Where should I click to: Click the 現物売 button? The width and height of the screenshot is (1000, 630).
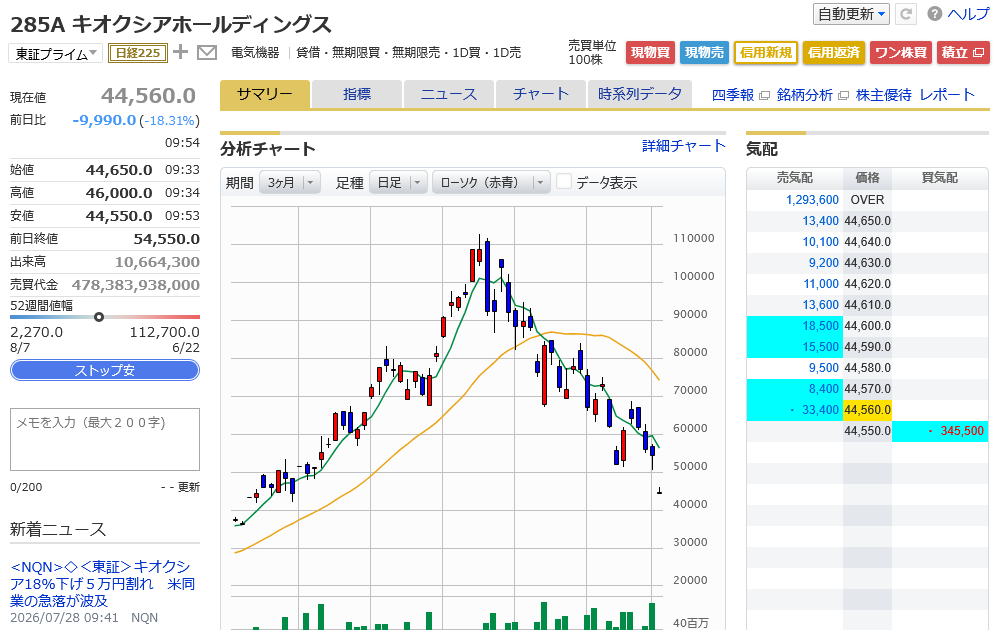pos(704,52)
